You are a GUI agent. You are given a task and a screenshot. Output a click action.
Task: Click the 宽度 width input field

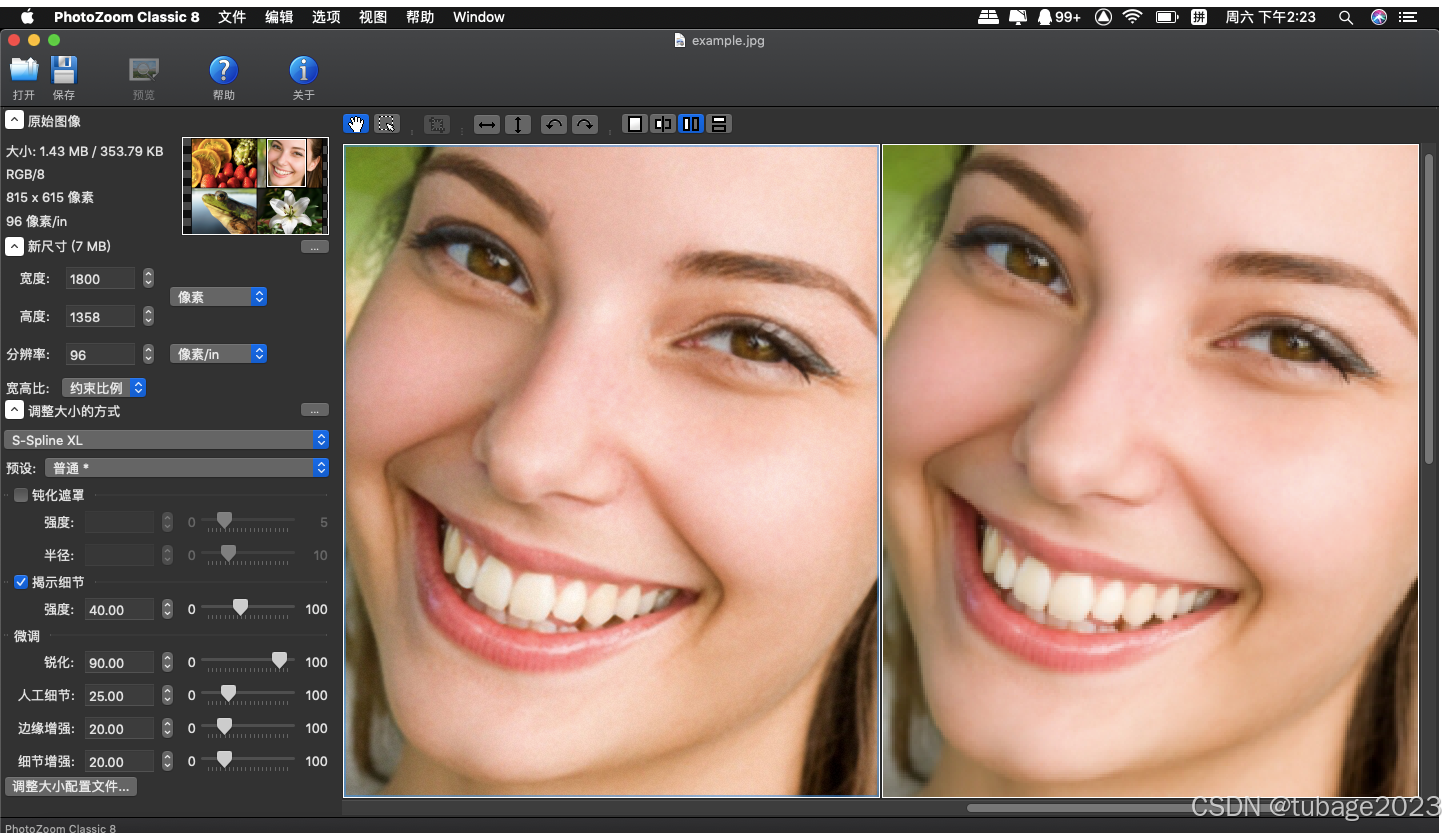coord(100,279)
